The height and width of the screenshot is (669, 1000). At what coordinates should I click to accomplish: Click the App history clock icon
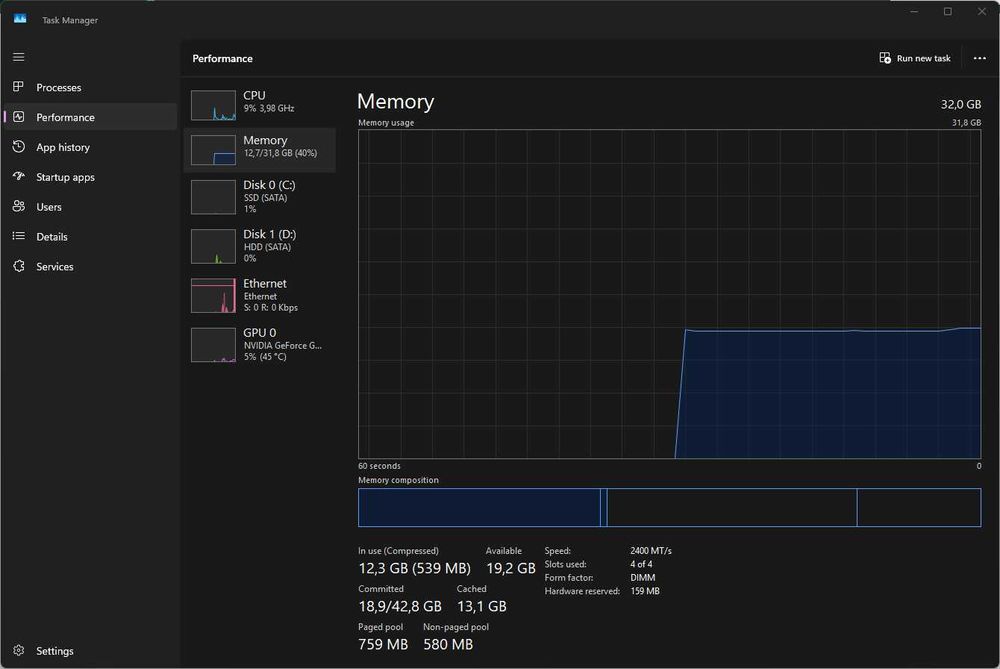tap(18, 147)
